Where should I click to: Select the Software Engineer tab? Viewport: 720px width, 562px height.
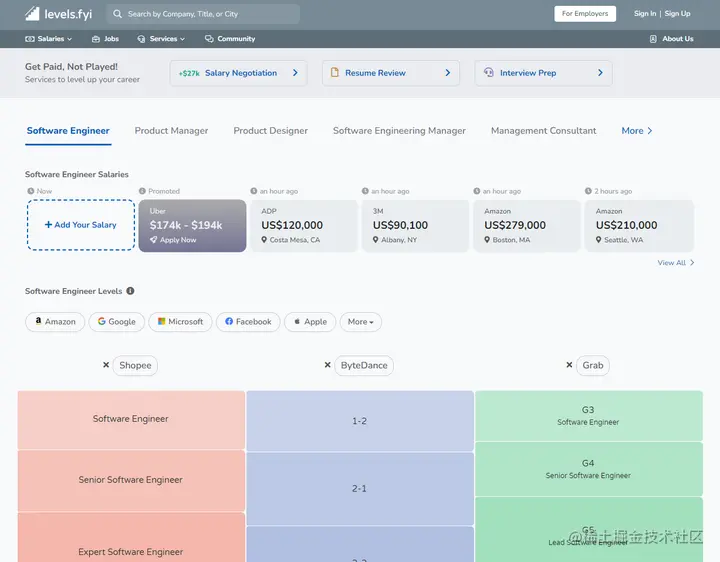(x=68, y=131)
